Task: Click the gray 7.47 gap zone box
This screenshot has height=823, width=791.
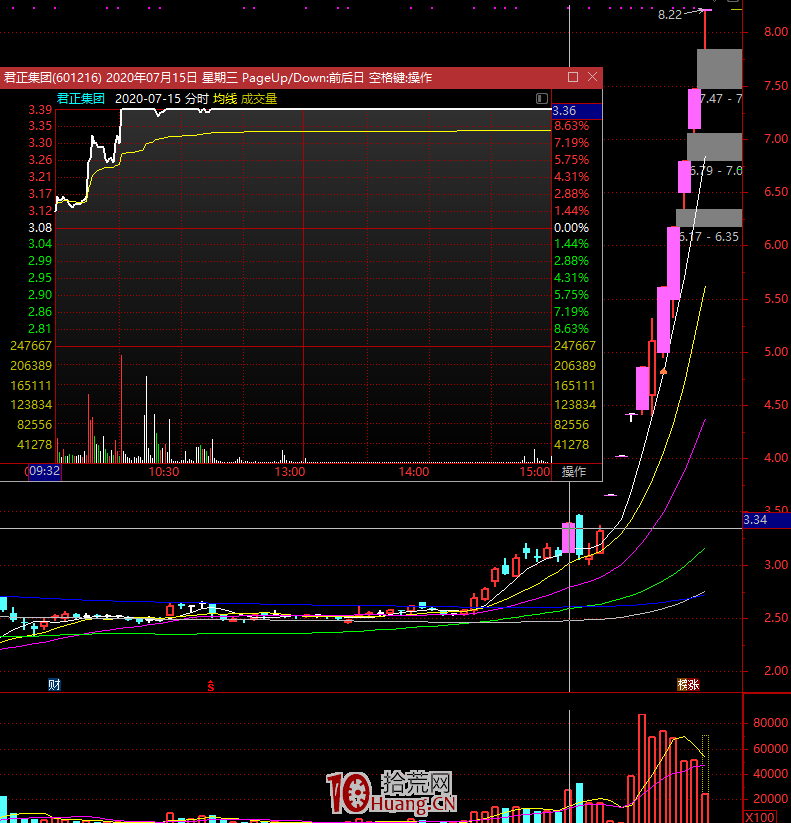Action: (x=719, y=68)
